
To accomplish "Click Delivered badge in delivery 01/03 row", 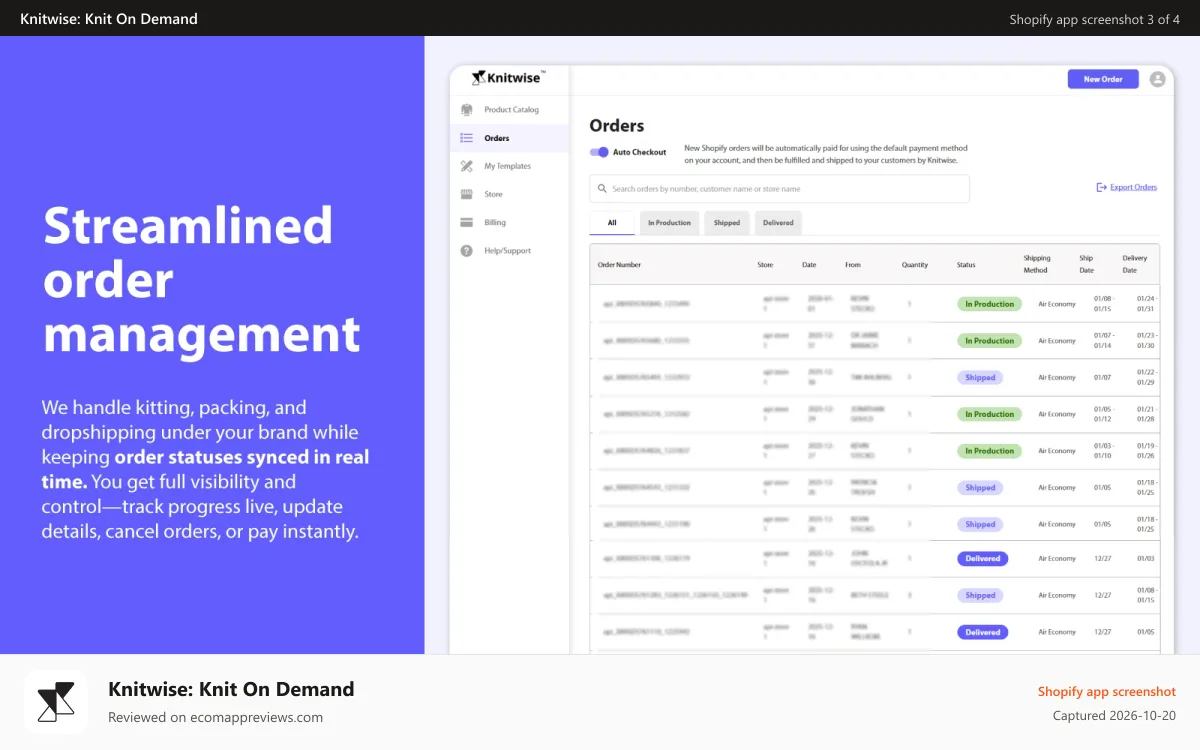I will click(x=982, y=559).
